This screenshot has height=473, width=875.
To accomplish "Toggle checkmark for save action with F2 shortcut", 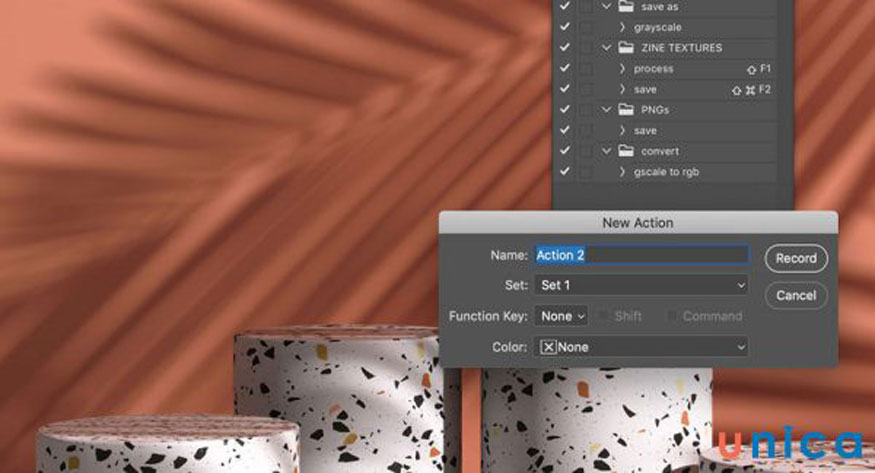I will pos(565,89).
